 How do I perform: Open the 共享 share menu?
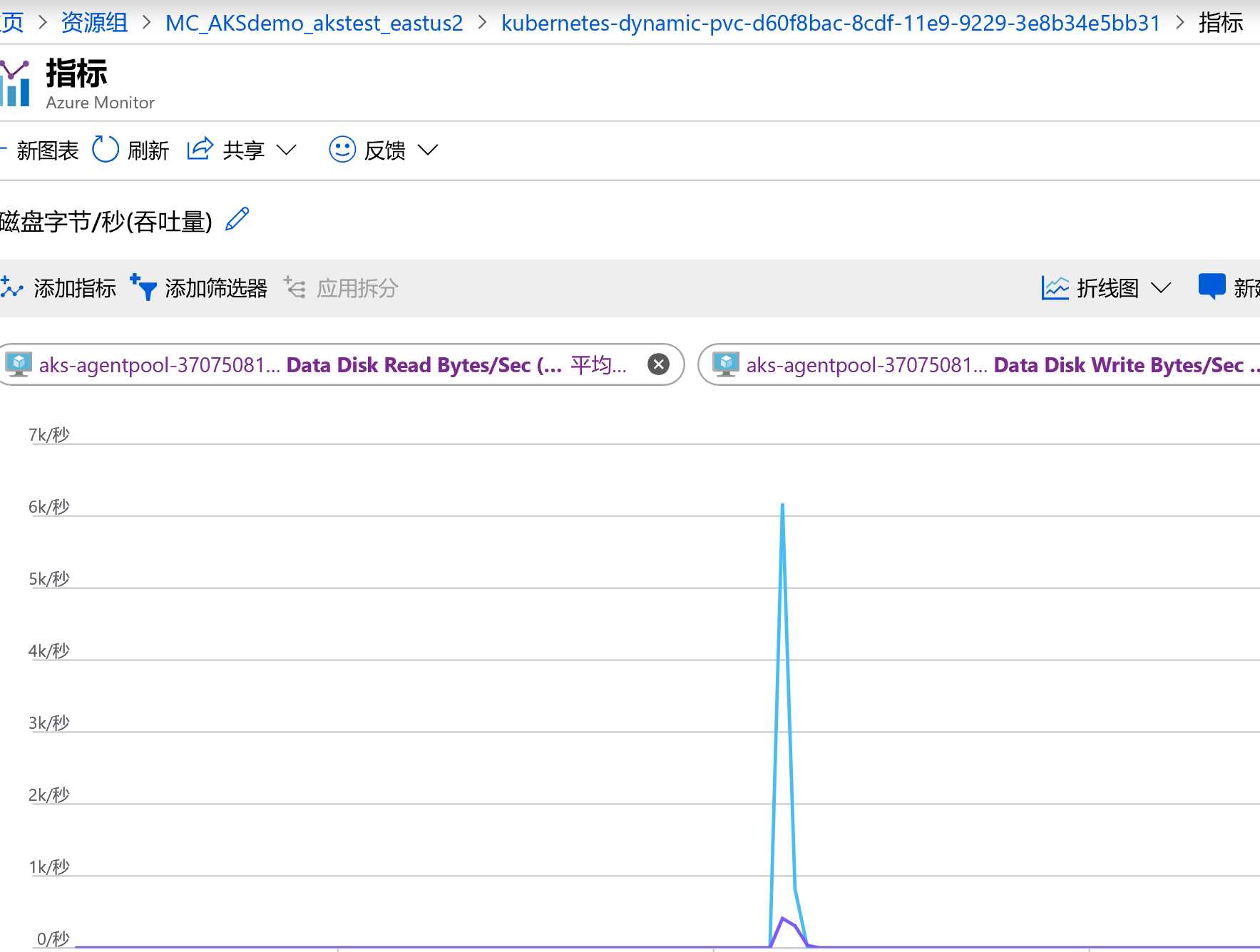pos(243,150)
